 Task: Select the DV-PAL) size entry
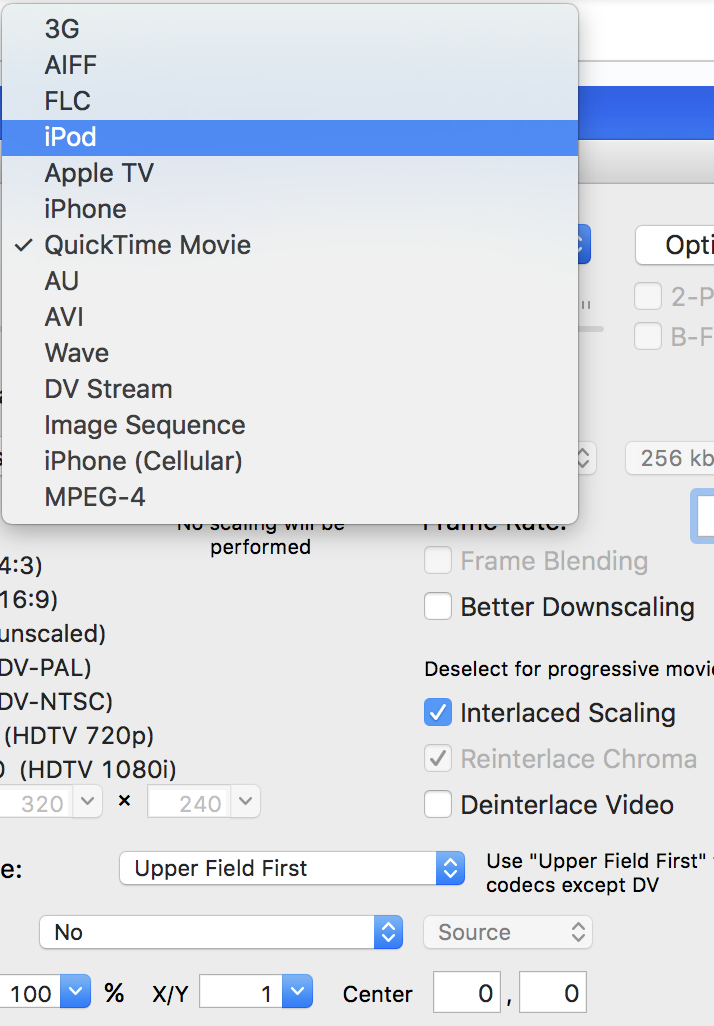pos(46,667)
